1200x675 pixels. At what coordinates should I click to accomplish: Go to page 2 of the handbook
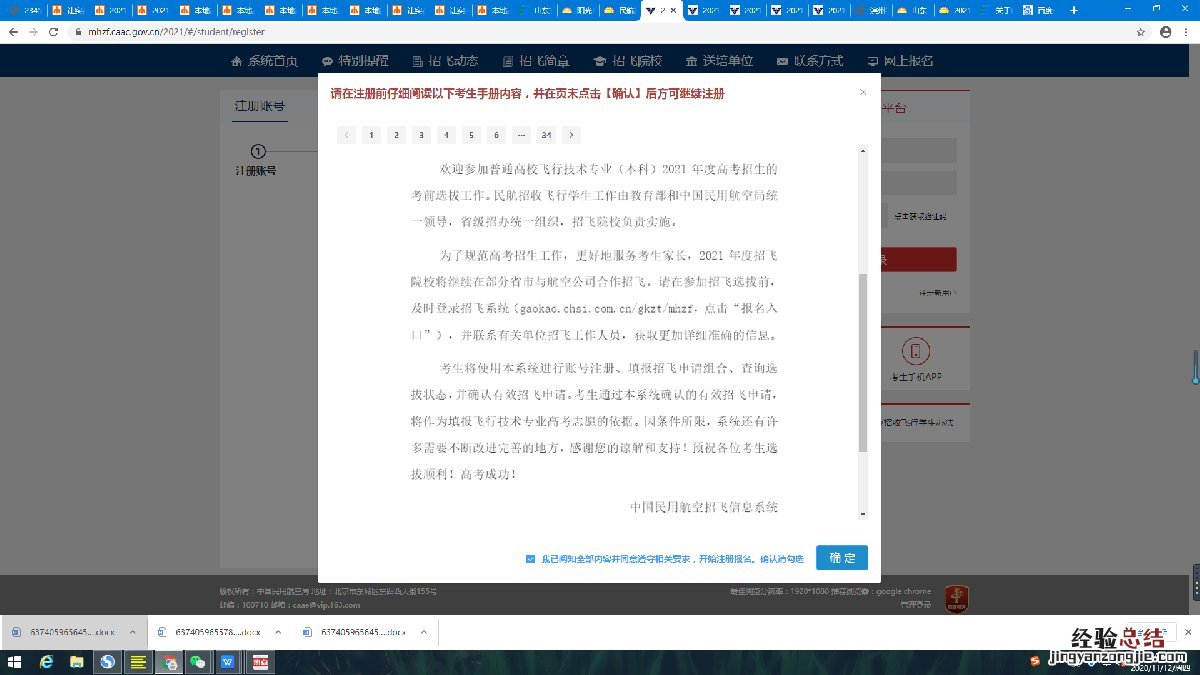pyautogui.click(x=396, y=135)
